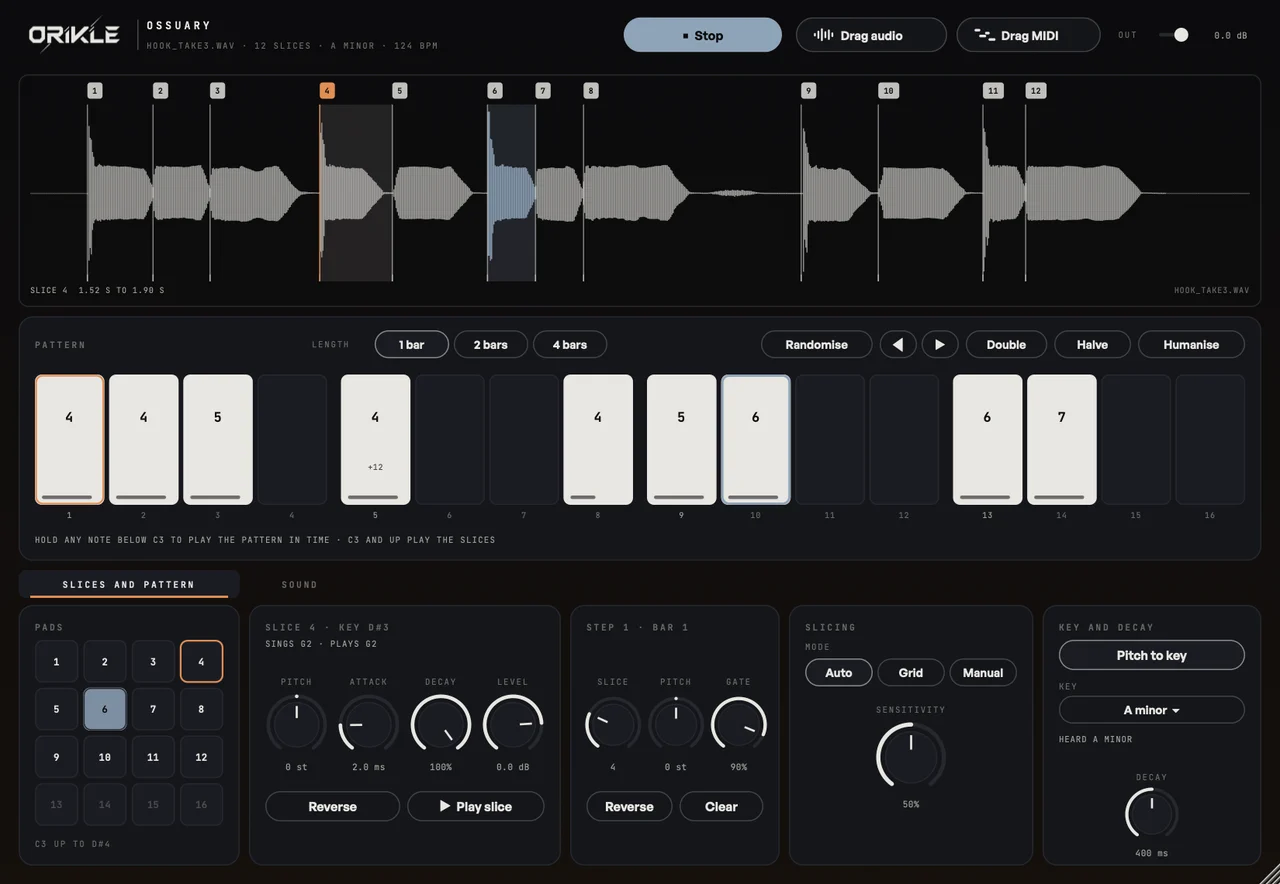1280x884 pixels.
Task: Click Pitch to key button
Action: (1152, 655)
